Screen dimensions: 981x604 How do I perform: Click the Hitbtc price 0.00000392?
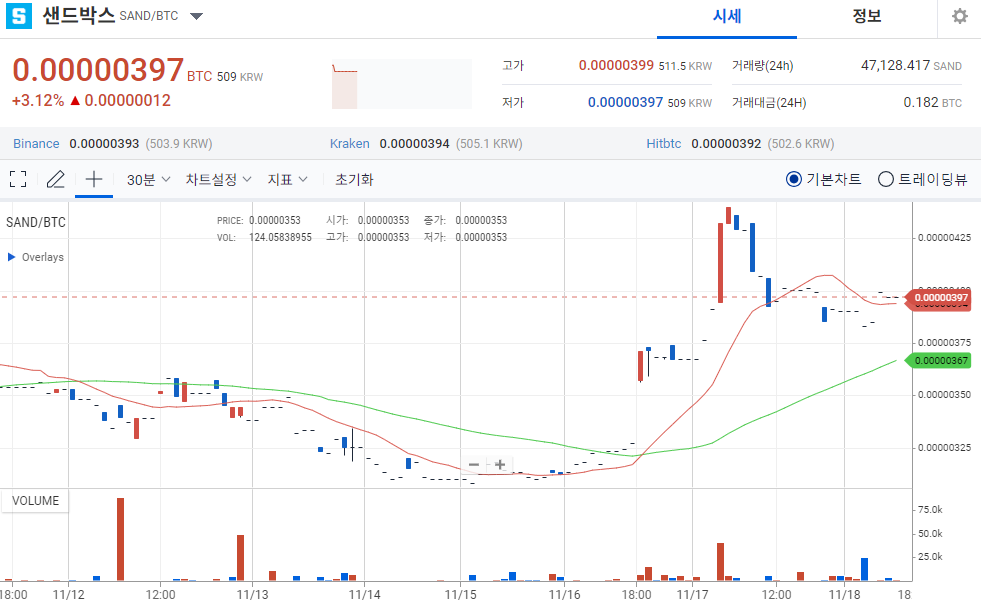point(726,144)
